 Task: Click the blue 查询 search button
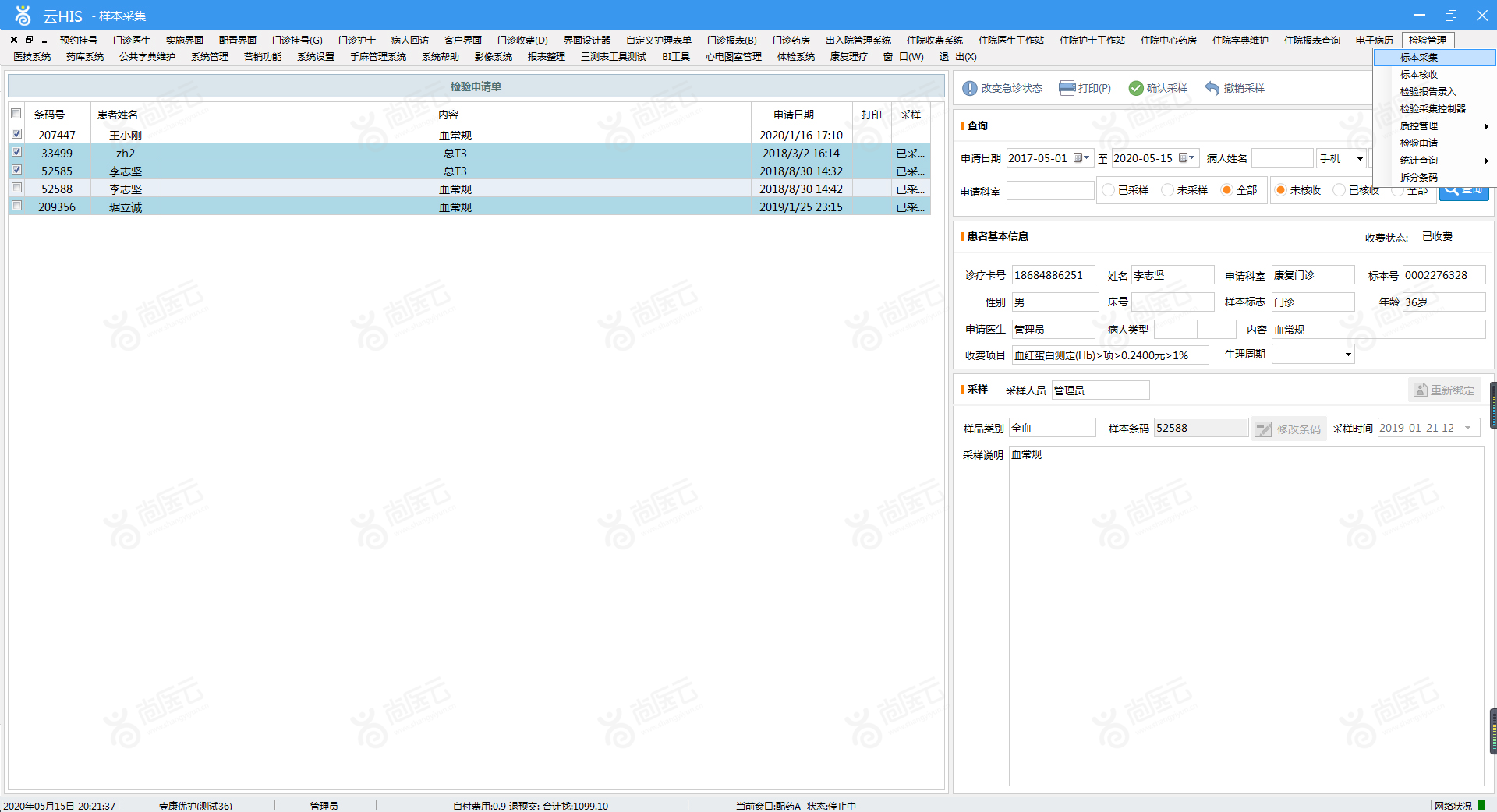click(1464, 190)
